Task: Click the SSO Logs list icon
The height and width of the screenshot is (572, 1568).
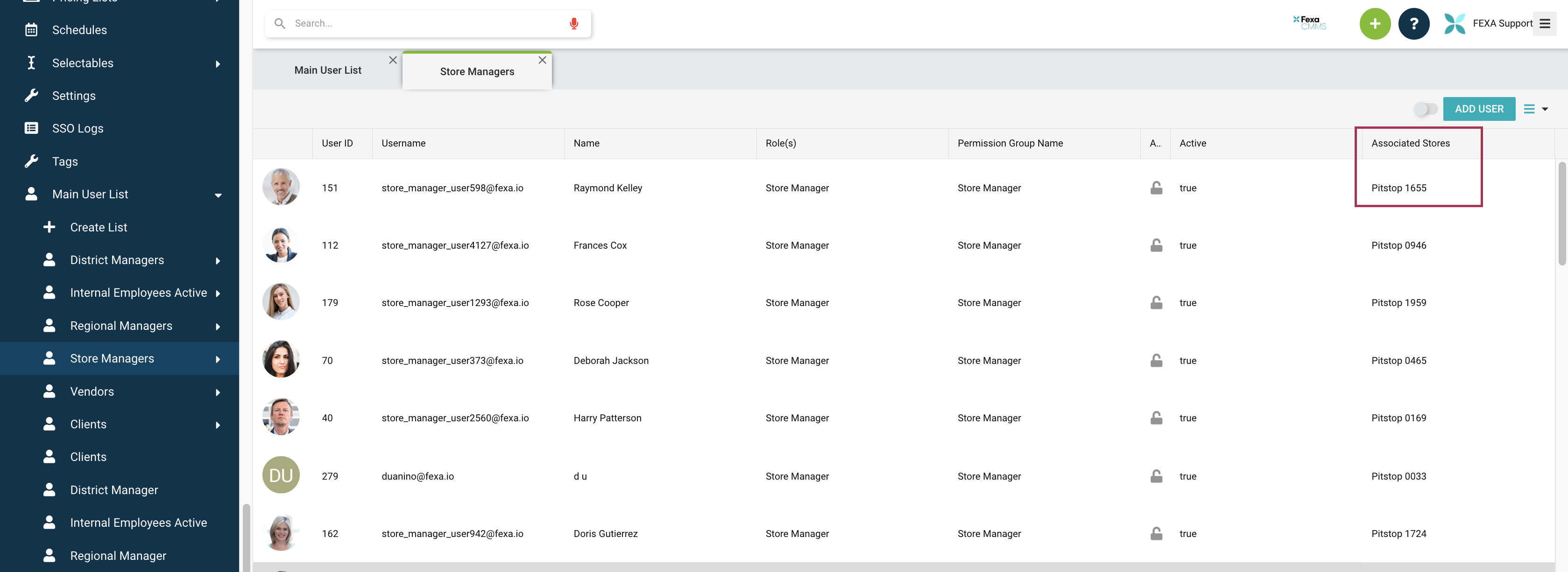Action: (32, 128)
